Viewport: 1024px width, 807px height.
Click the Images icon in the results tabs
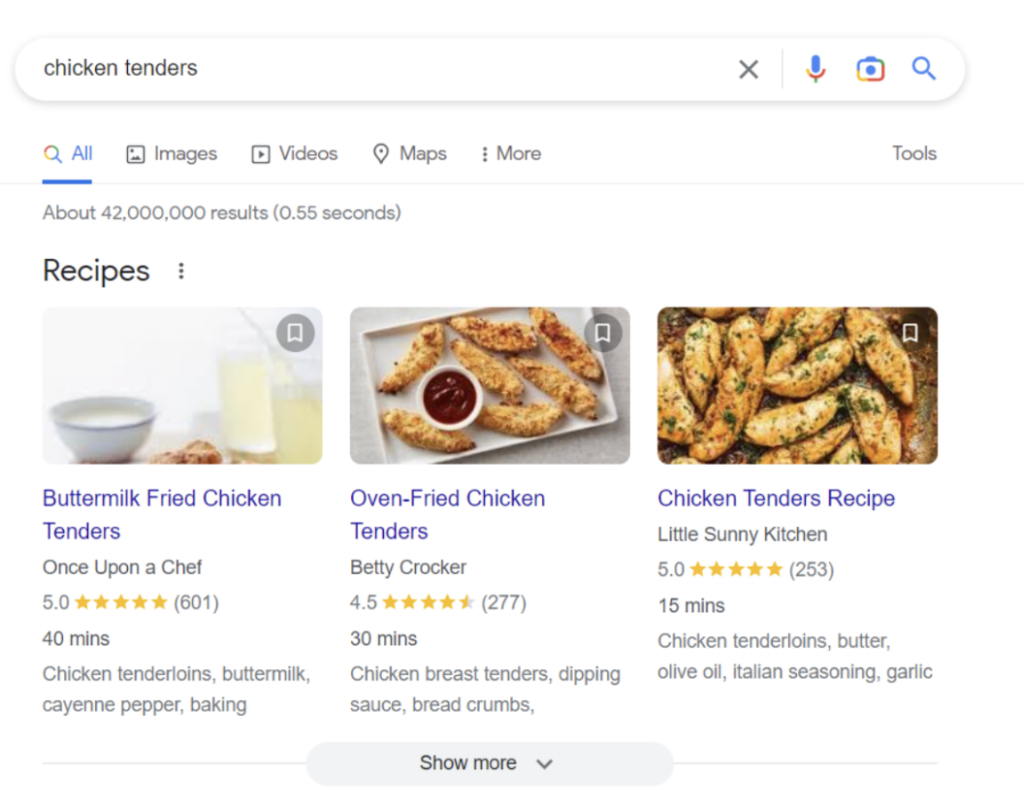(134, 153)
